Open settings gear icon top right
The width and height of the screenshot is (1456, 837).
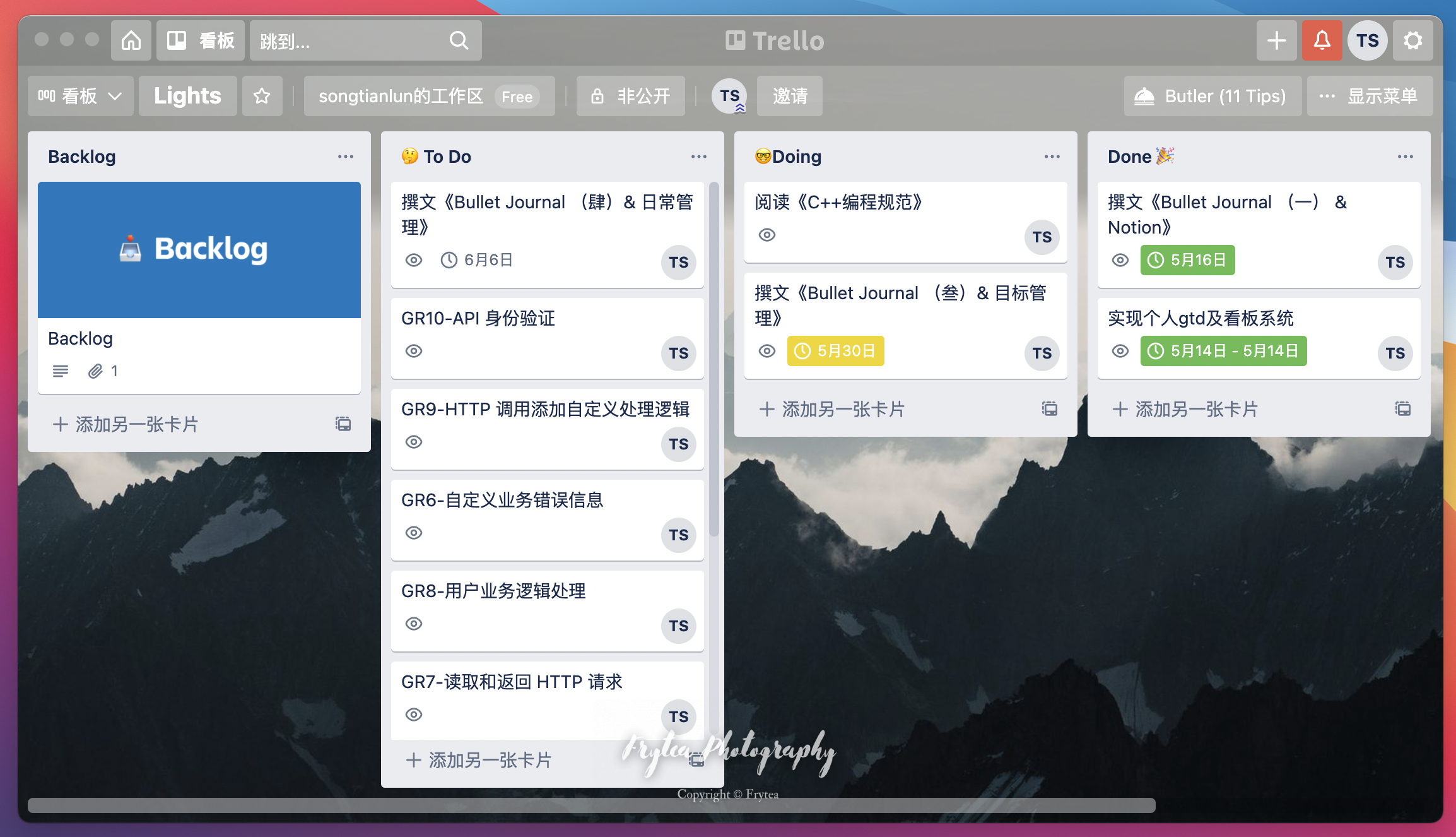tap(1412, 40)
